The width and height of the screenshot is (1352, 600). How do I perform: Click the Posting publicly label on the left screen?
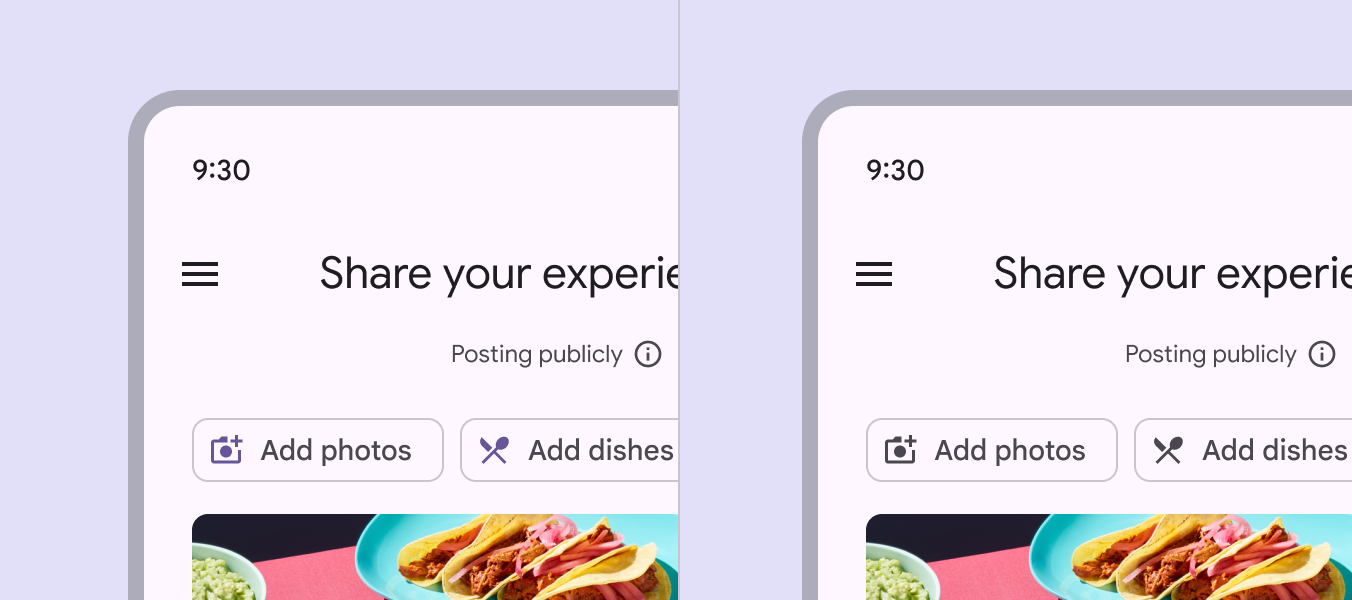(537, 354)
